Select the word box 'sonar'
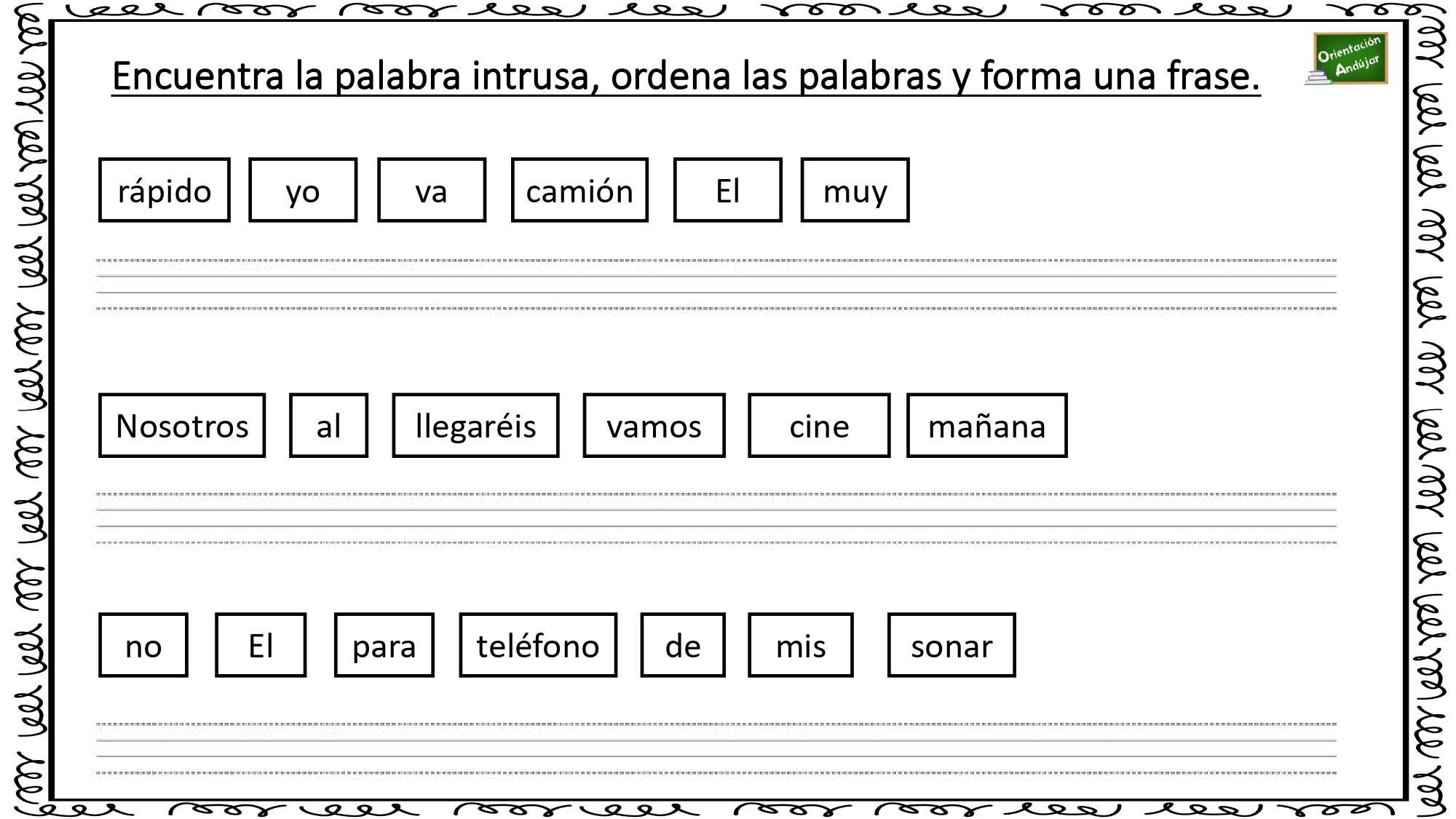 [951, 645]
